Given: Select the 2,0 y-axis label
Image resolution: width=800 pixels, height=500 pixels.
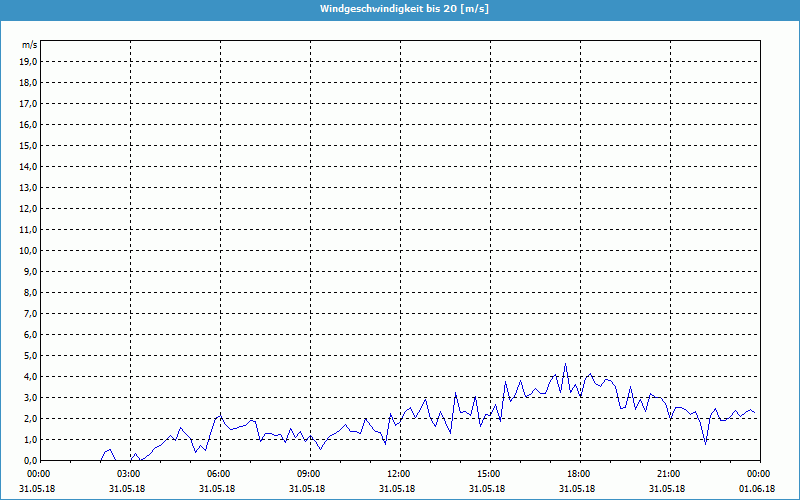Looking at the screenshot, I should [31, 418].
